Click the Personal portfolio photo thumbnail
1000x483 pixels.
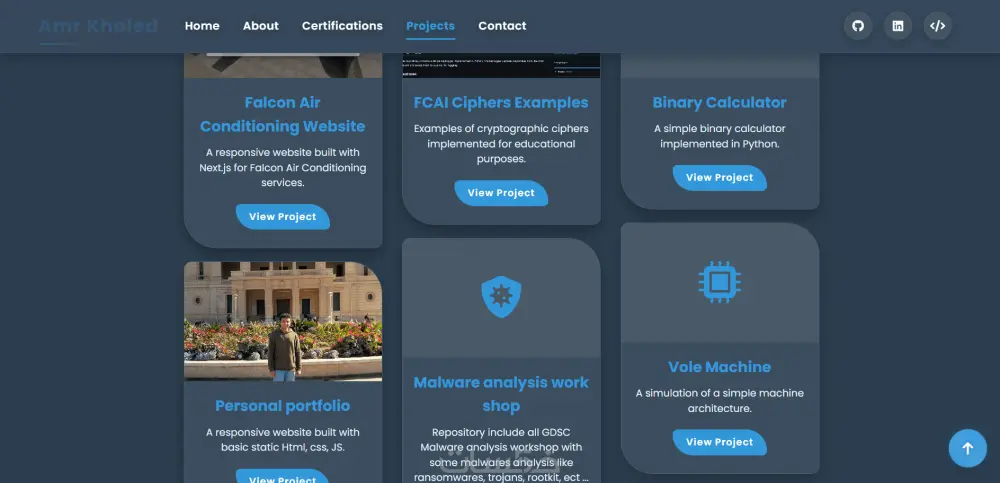click(283, 322)
